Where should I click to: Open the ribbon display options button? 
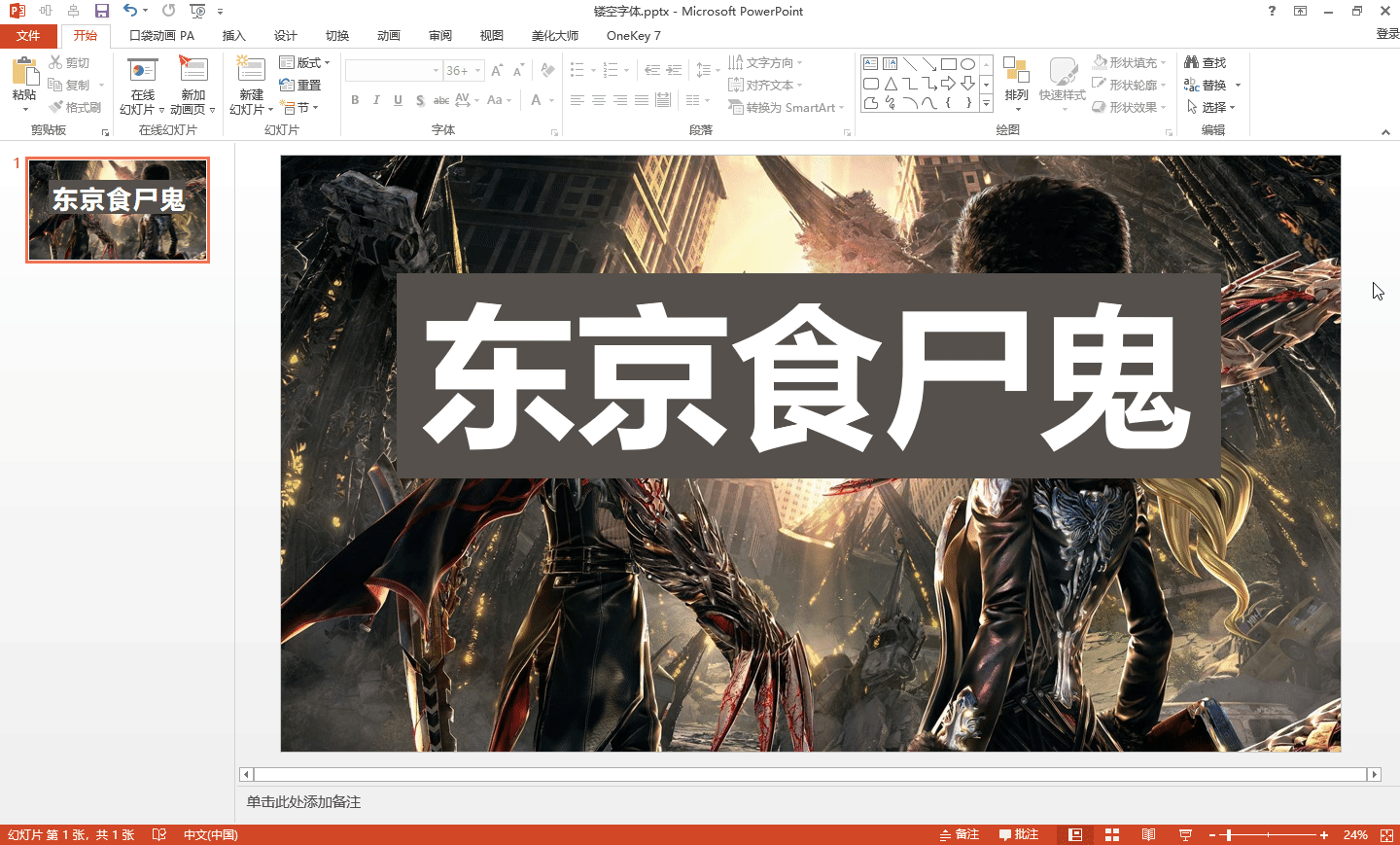pos(1300,11)
